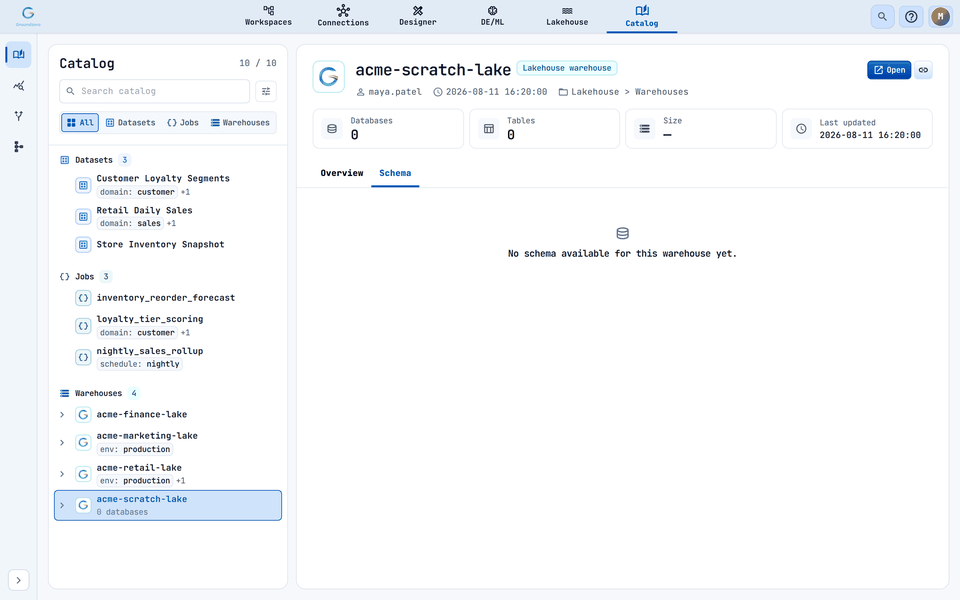The image size is (960, 600).
Task: Open Designer in top navigation
Action: click(x=418, y=16)
